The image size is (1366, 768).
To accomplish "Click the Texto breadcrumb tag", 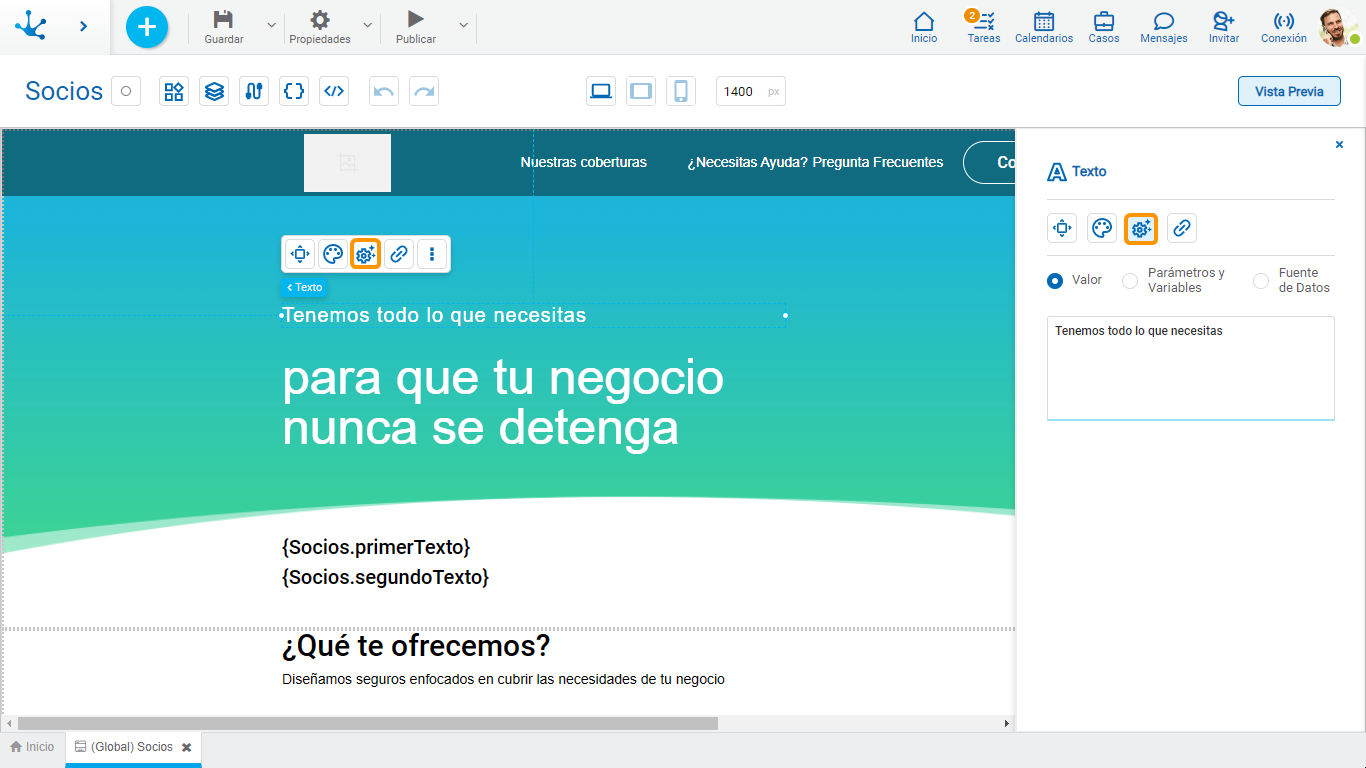I will pos(304,287).
